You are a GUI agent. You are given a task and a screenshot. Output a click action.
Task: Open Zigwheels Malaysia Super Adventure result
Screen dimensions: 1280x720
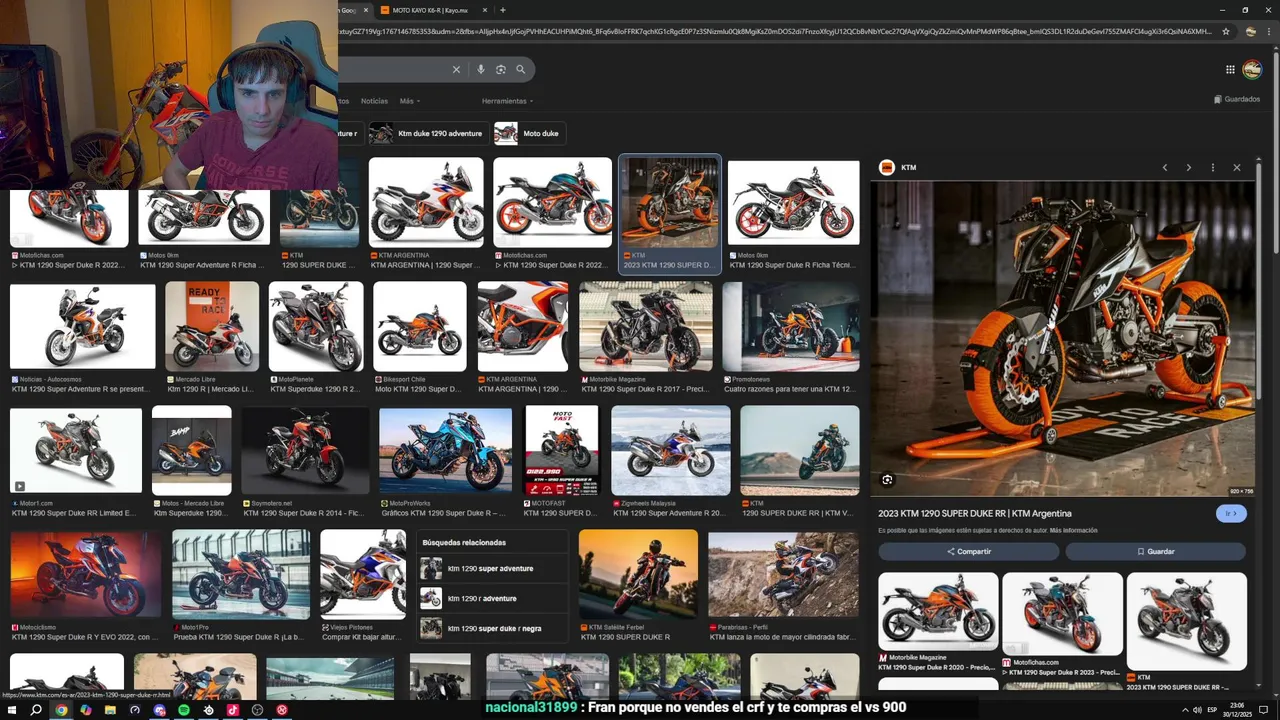pos(671,450)
